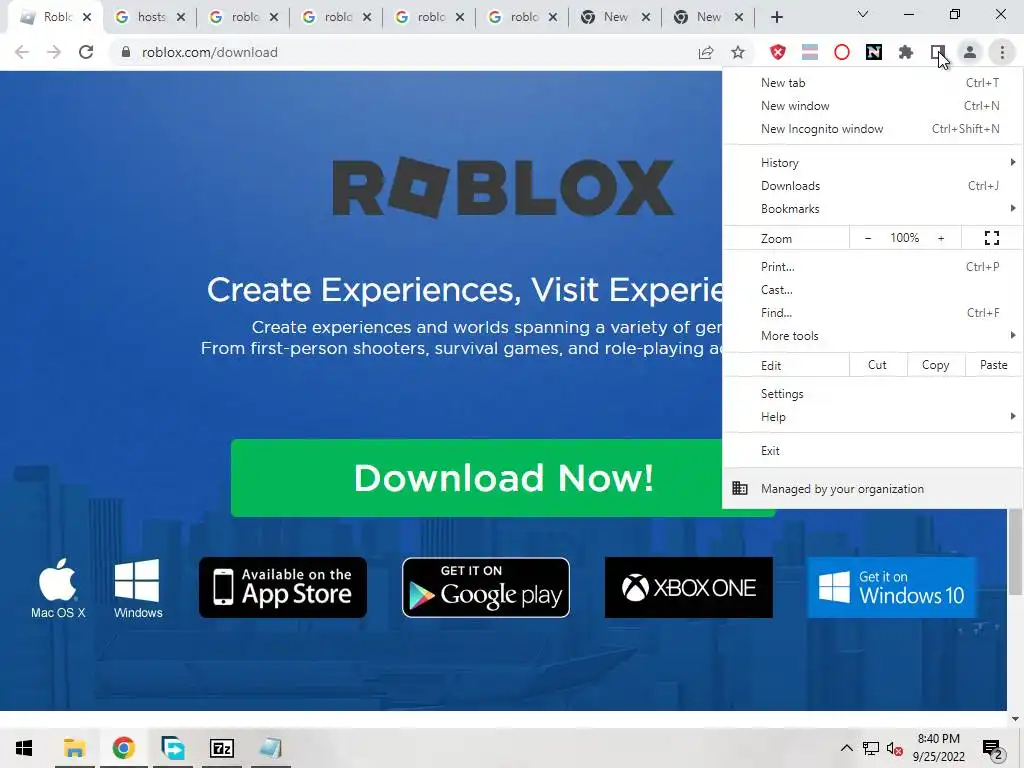Click the browser forward arrow
The width and height of the screenshot is (1024, 768).
[x=54, y=52]
